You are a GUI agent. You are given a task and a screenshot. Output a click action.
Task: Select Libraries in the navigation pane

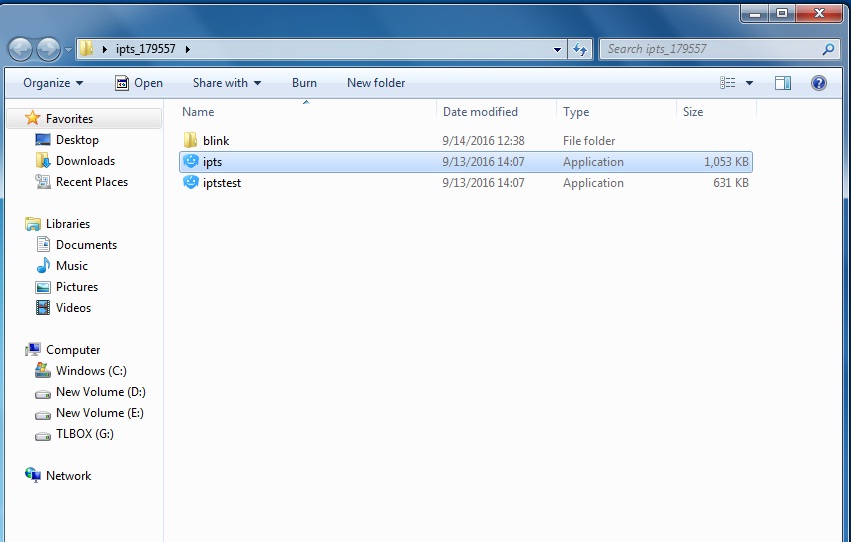click(x=68, y=224)
